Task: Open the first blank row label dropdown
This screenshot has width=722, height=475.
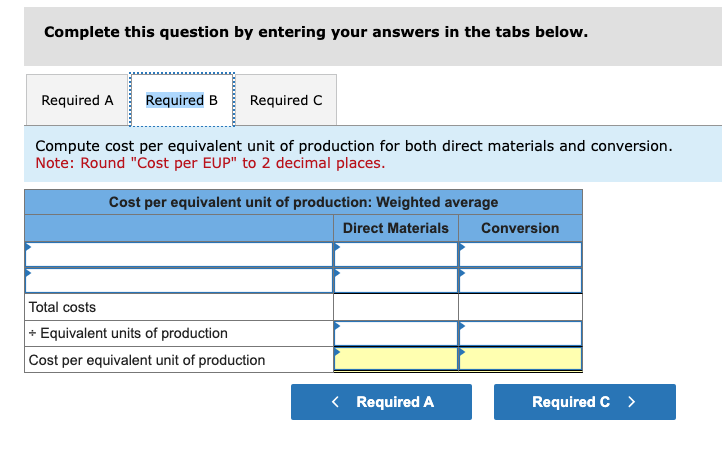Action: (x=179, y=255)
